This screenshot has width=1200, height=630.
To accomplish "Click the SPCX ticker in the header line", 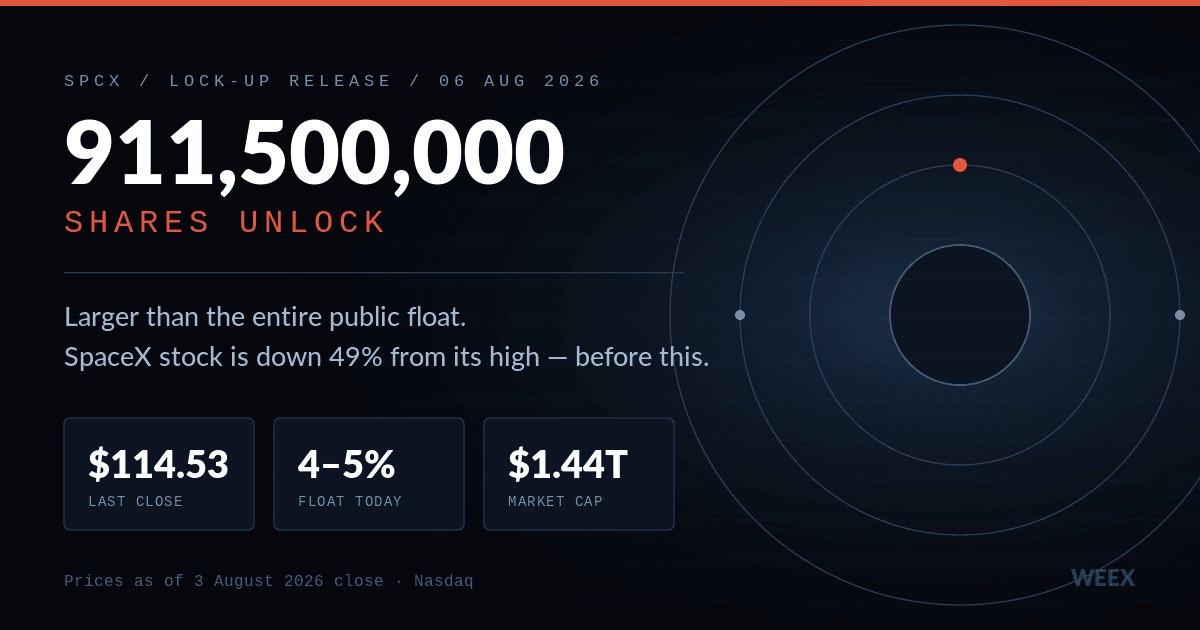I will click(93, 81).
